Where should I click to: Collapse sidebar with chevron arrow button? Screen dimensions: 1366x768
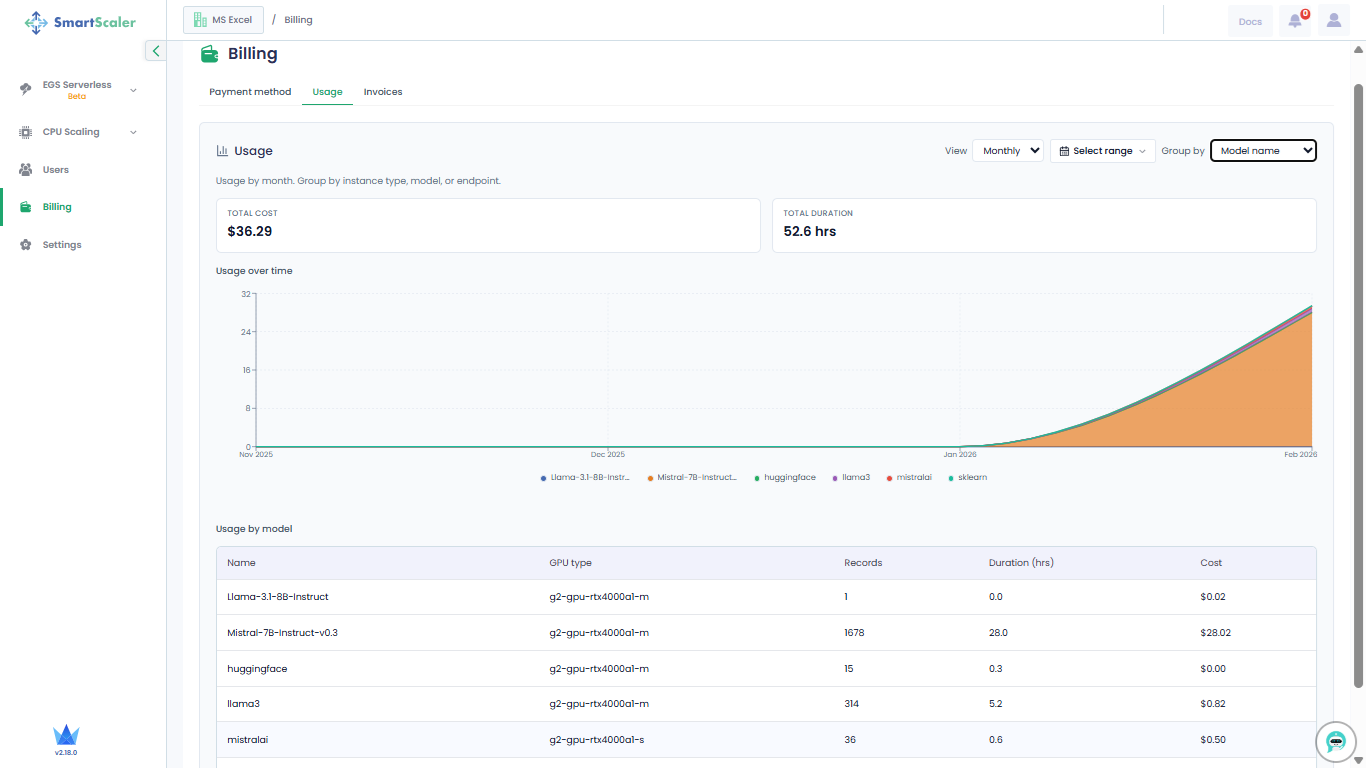pos(155,51)
